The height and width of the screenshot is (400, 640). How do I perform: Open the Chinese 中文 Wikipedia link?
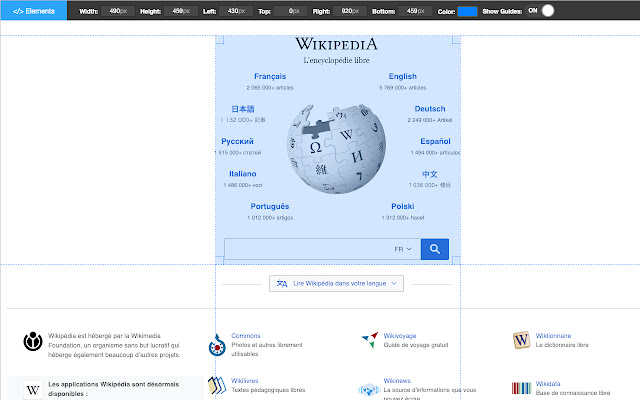point(429,174)
